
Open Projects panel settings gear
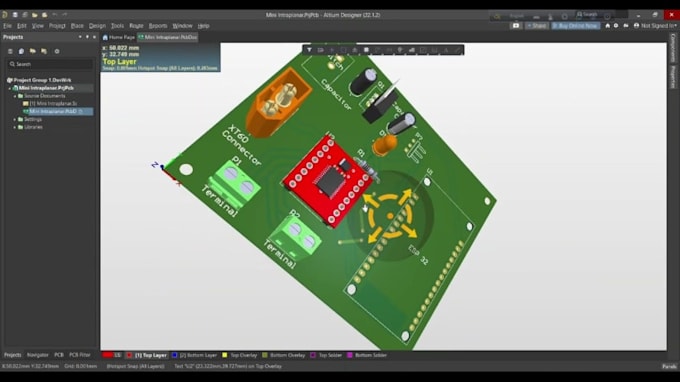pos(57,51)
